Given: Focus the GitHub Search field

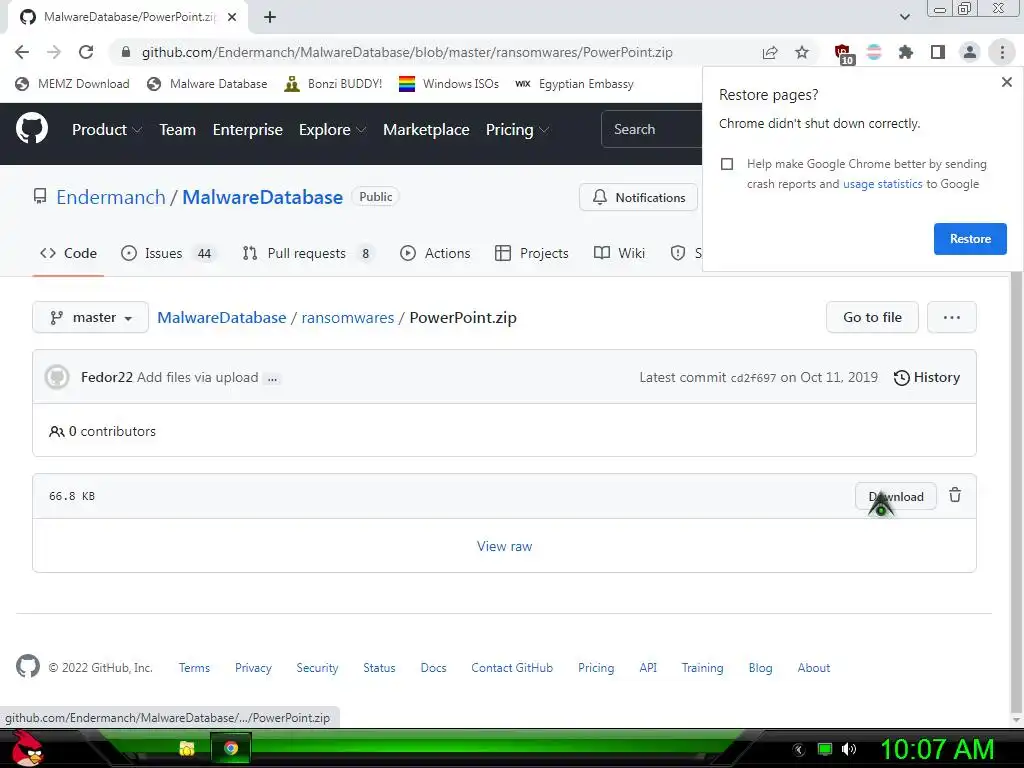Looking at the screenshot, I should [651, 129].
